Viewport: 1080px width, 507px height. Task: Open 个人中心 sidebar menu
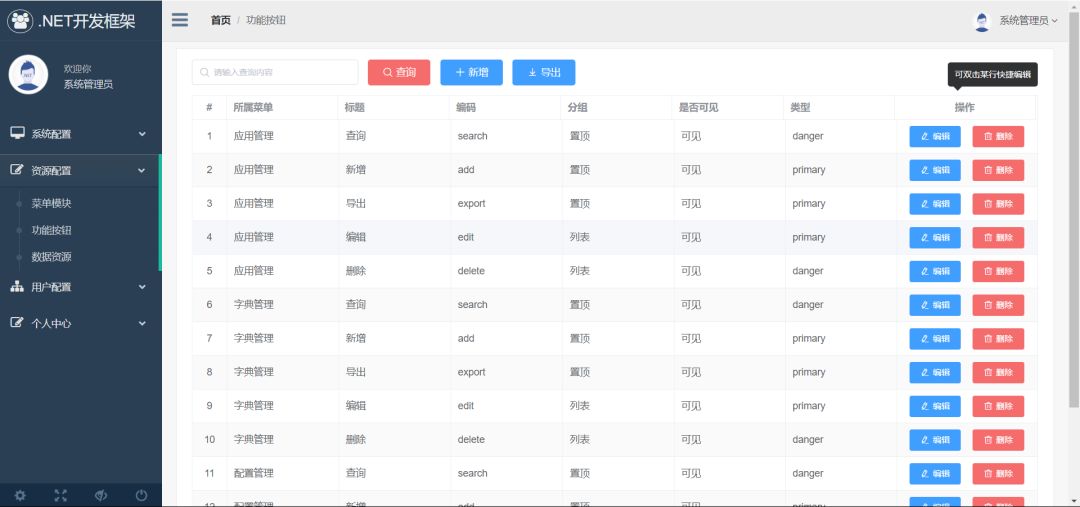tap(81, 323)
